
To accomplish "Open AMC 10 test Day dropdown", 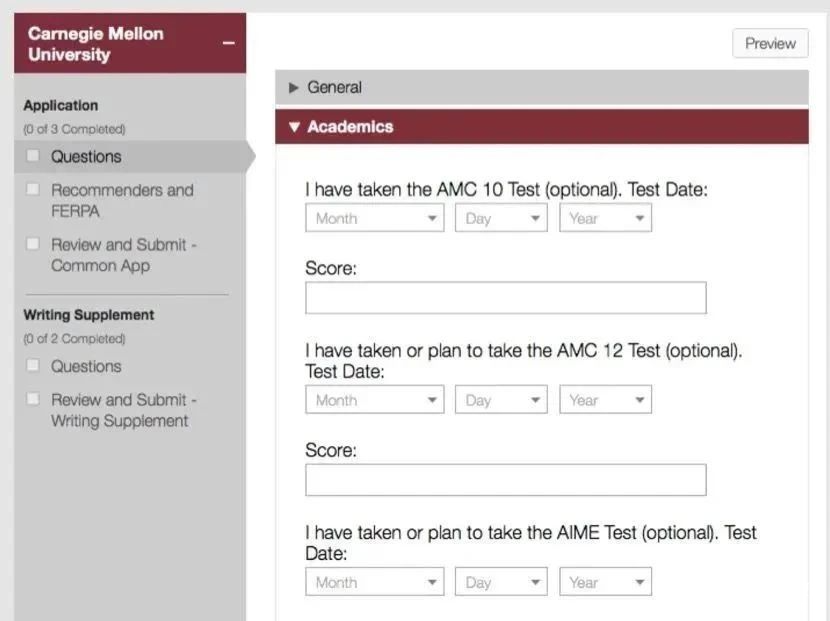I will click(501, 218).
